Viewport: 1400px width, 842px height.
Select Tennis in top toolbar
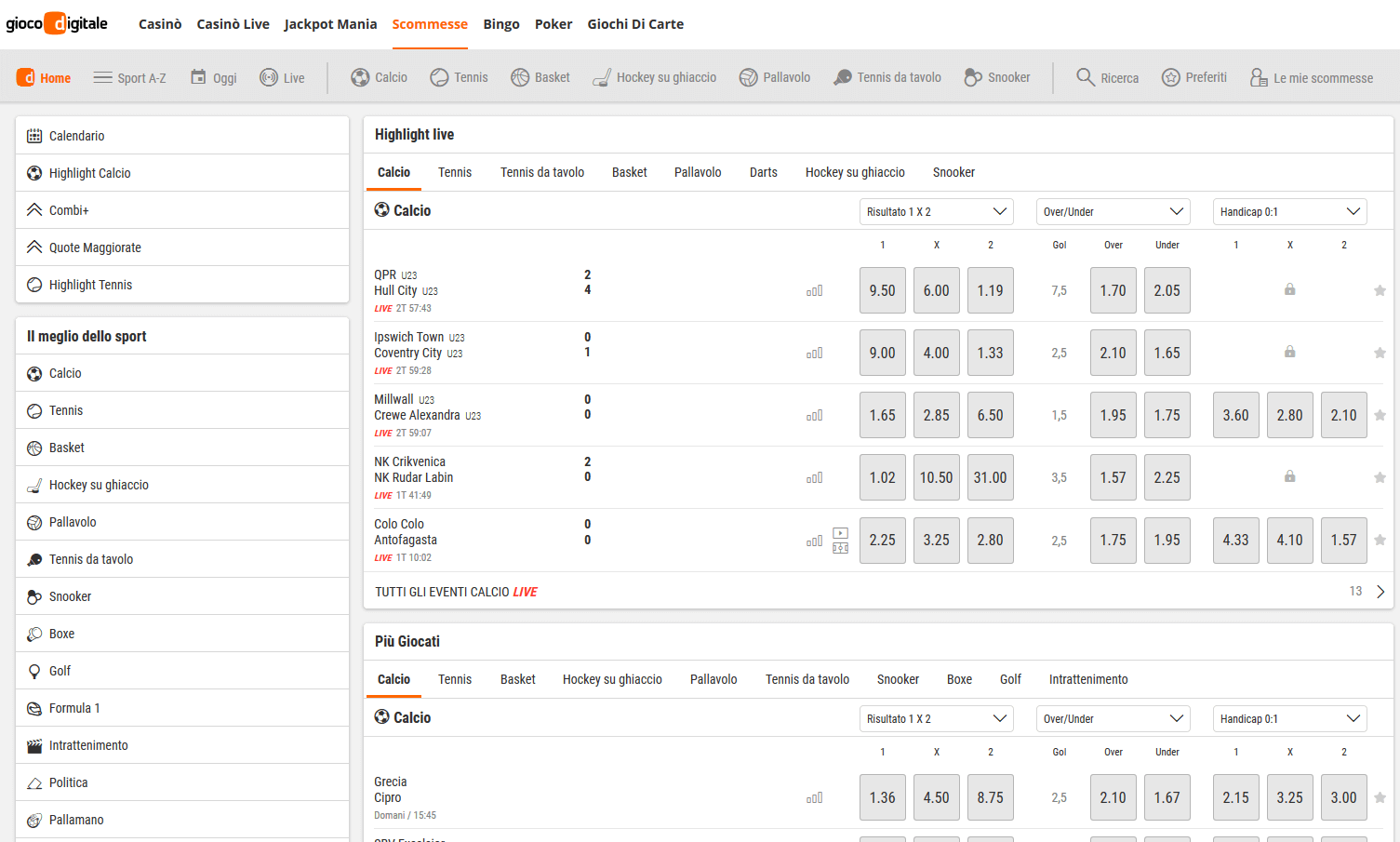pos(459,77)
